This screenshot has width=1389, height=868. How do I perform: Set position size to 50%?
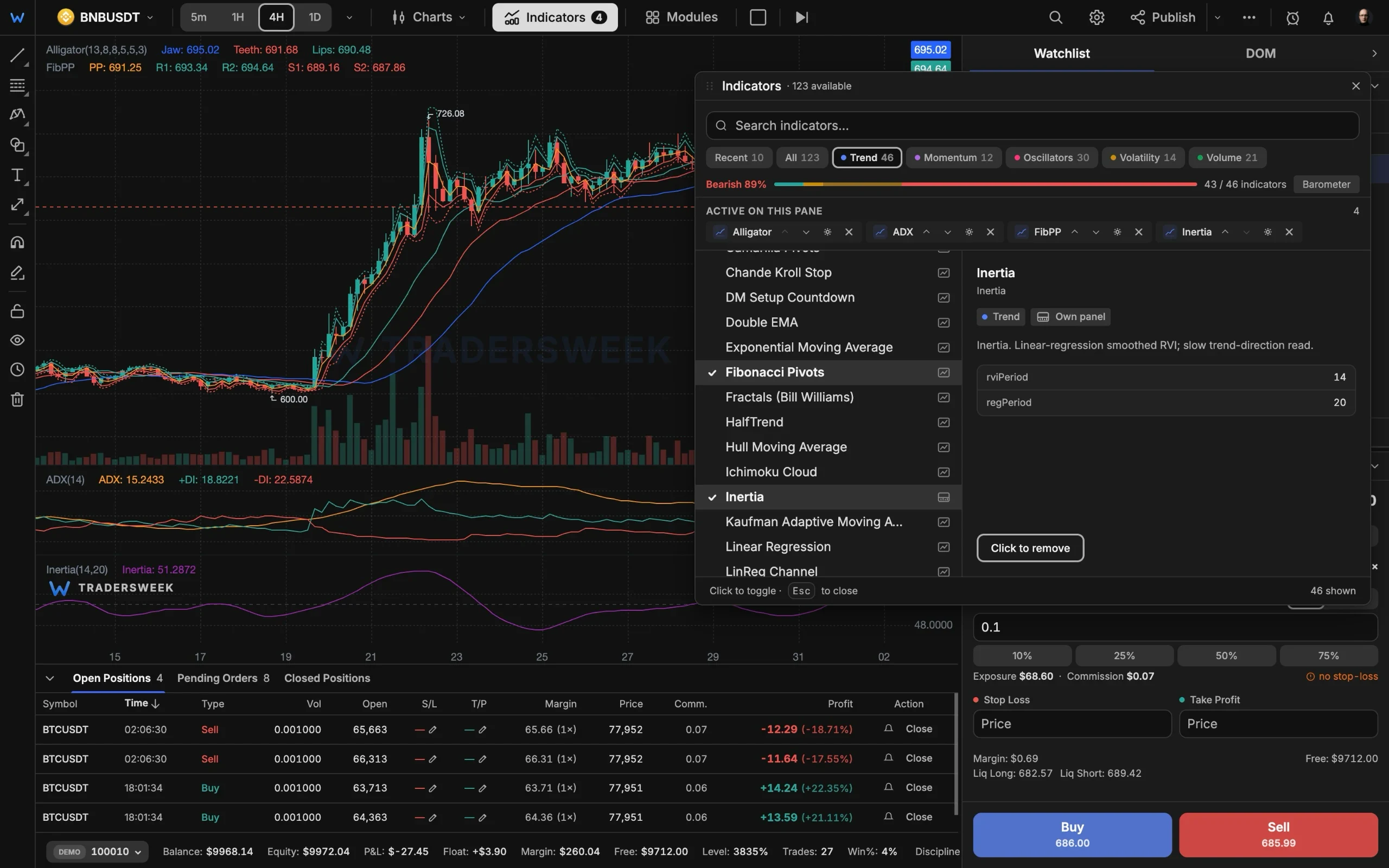coord(1226,655)
